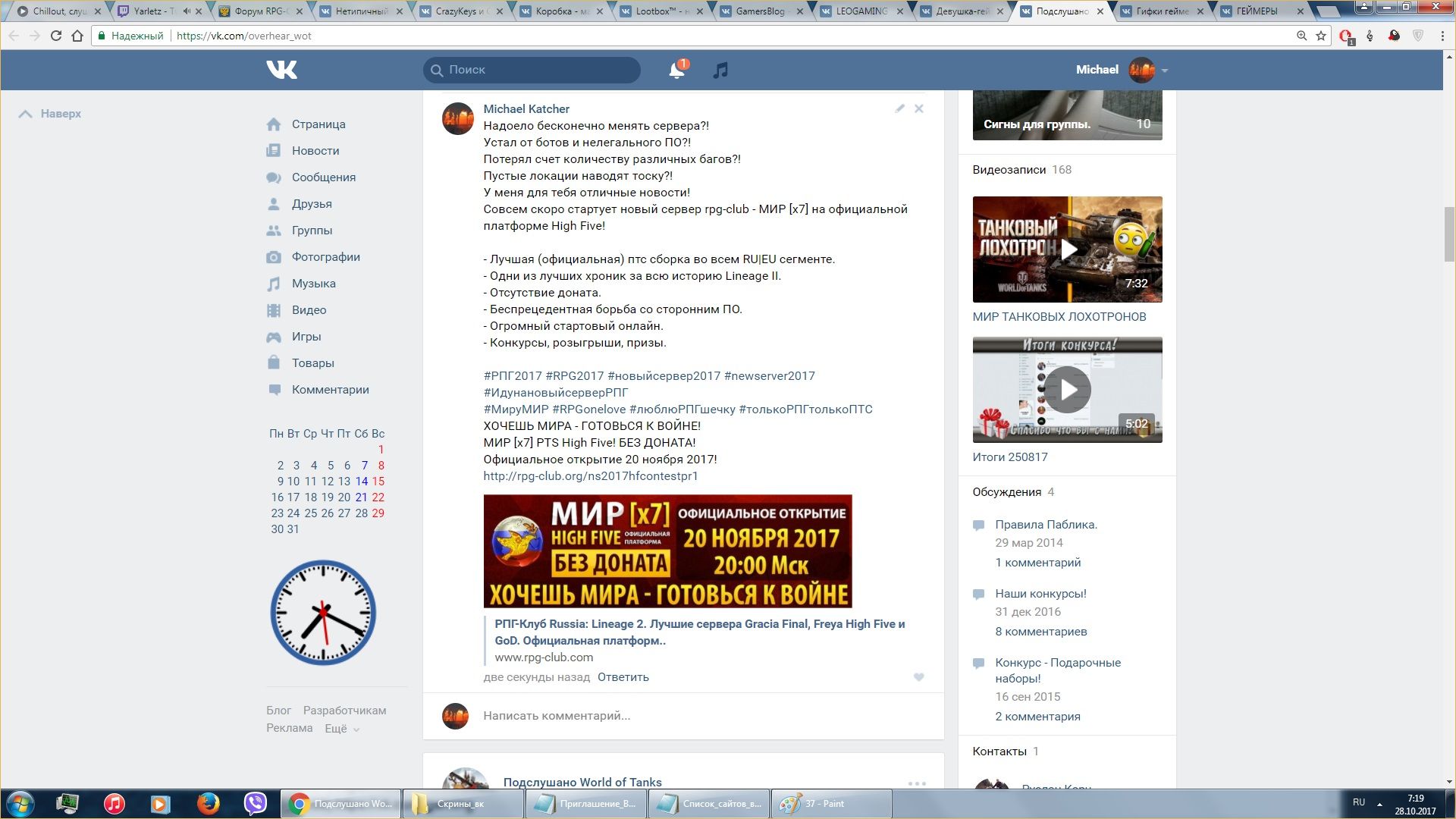Viewport: 1456px width, 819px height.
Task: Expand the Ещё footer menu
Action: [x=342, y=729]
